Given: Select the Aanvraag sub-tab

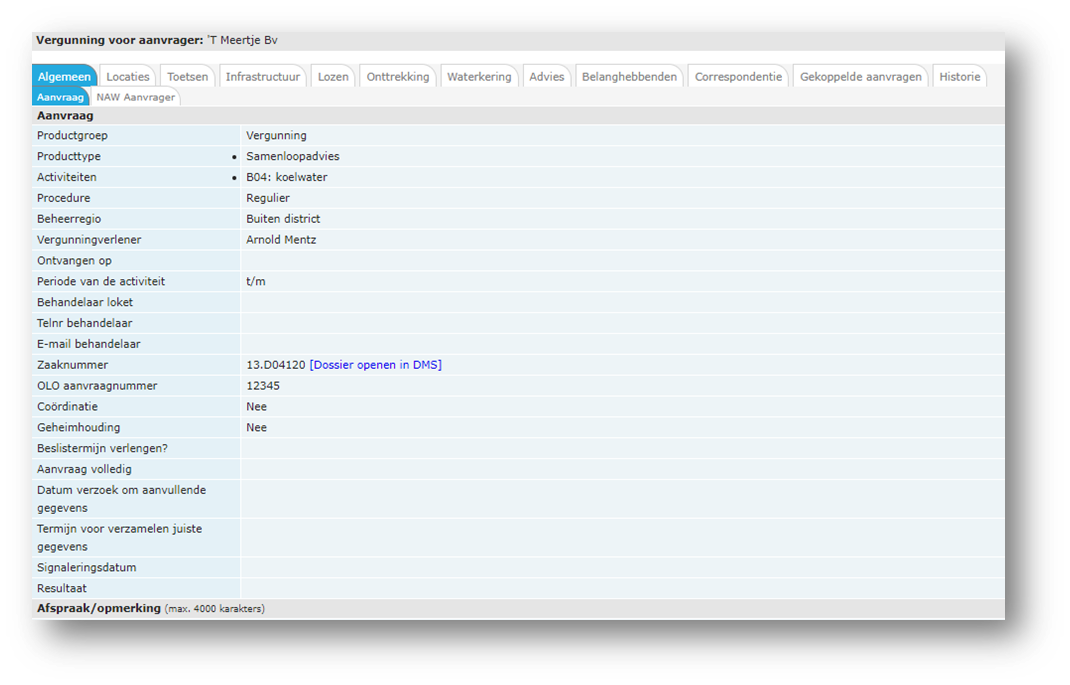Looking at the screenshot, I should click(61, 97).
